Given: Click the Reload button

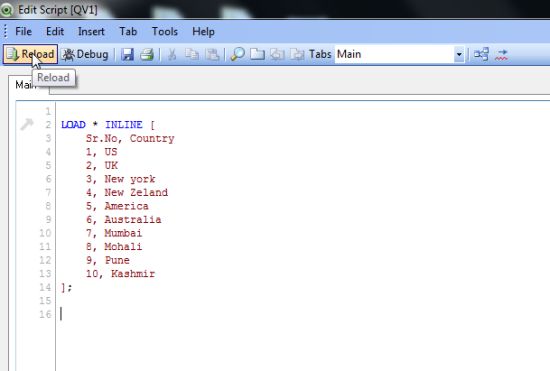Looking at the screenshot, I should (31, 54).
